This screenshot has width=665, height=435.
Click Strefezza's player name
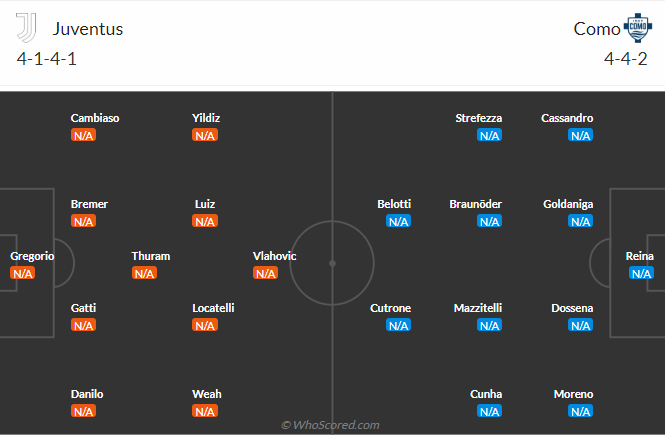click(479, 118)
